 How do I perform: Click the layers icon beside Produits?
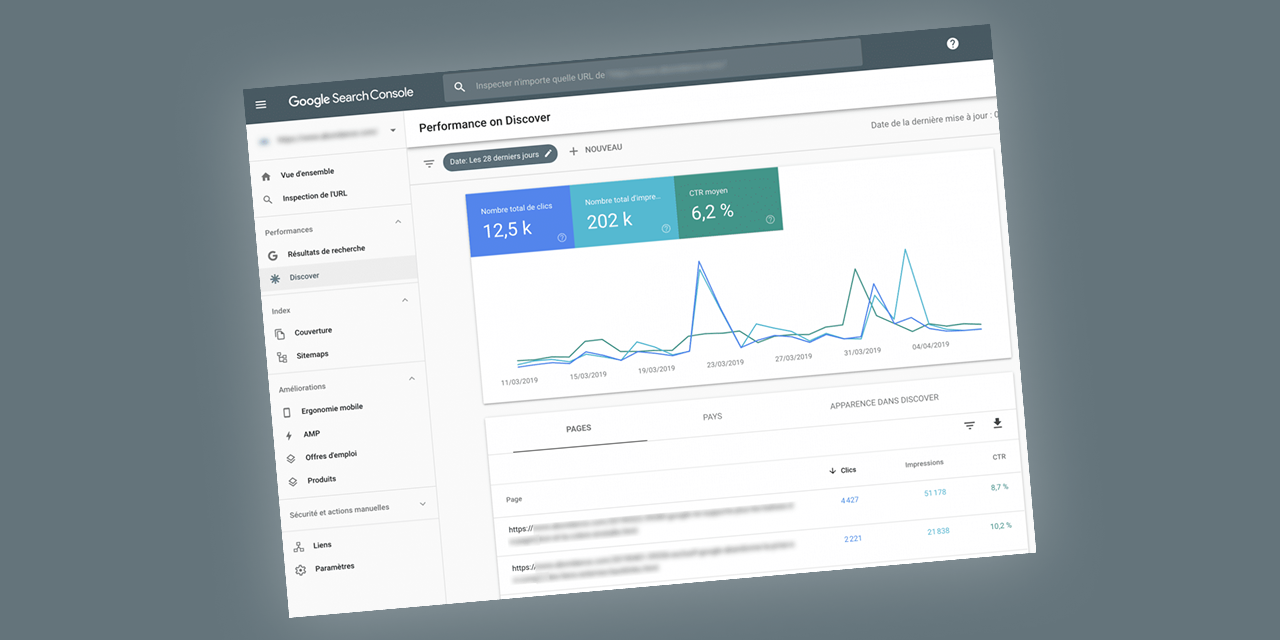(x=293, y=482)
